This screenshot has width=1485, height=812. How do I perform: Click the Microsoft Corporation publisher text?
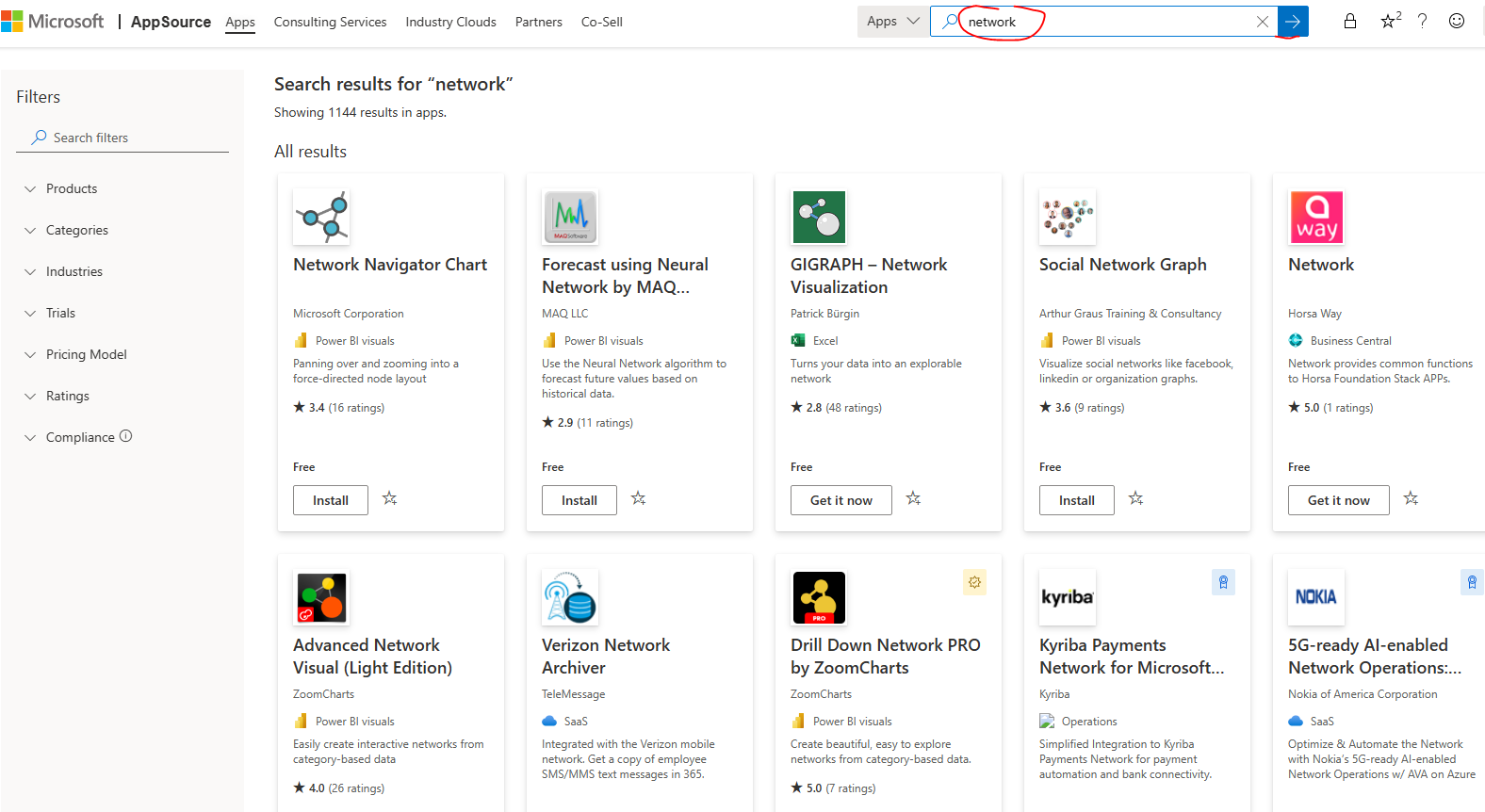pos(349,314)
